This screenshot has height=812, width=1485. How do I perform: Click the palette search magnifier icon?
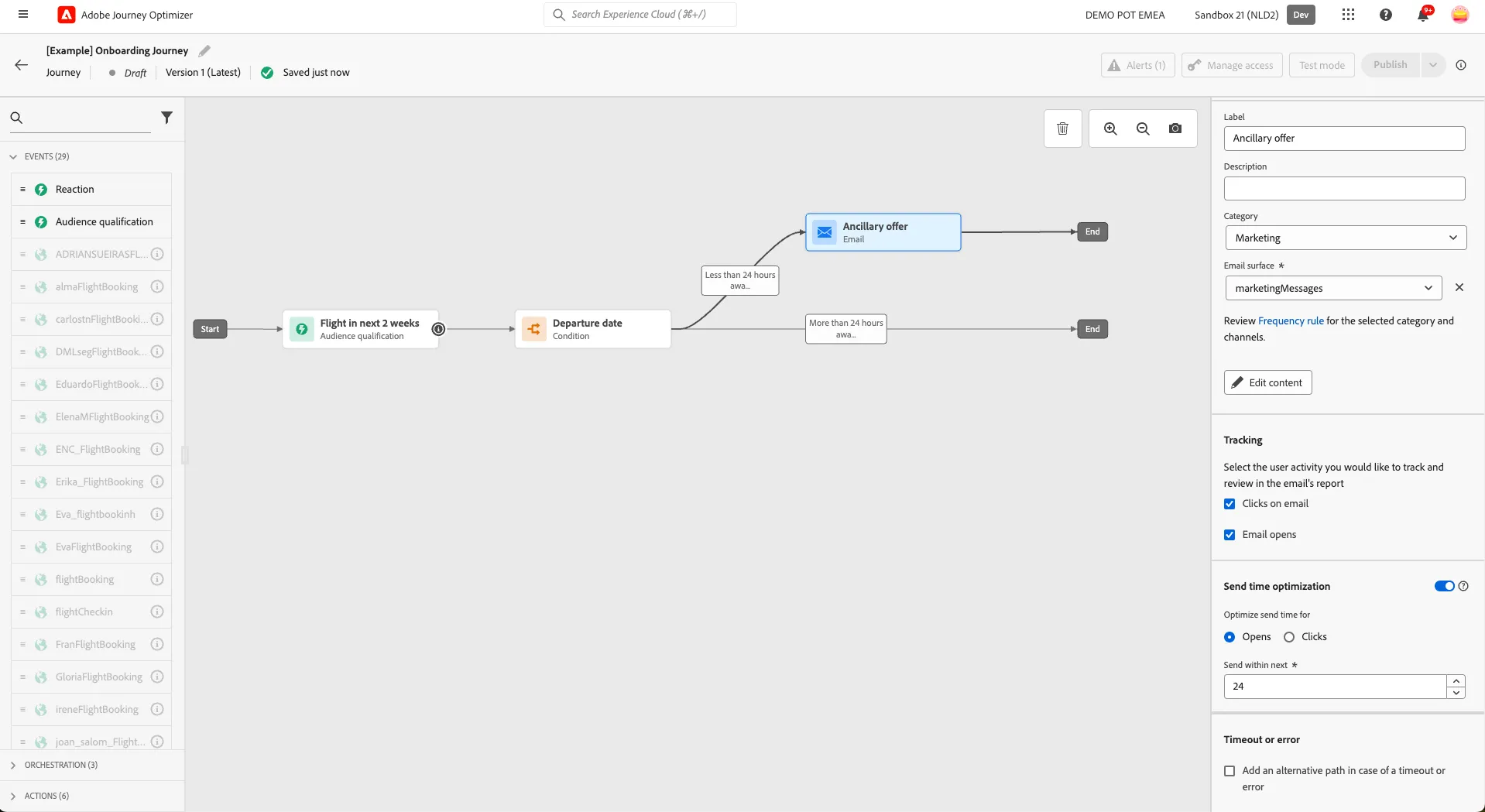(16, 118)
